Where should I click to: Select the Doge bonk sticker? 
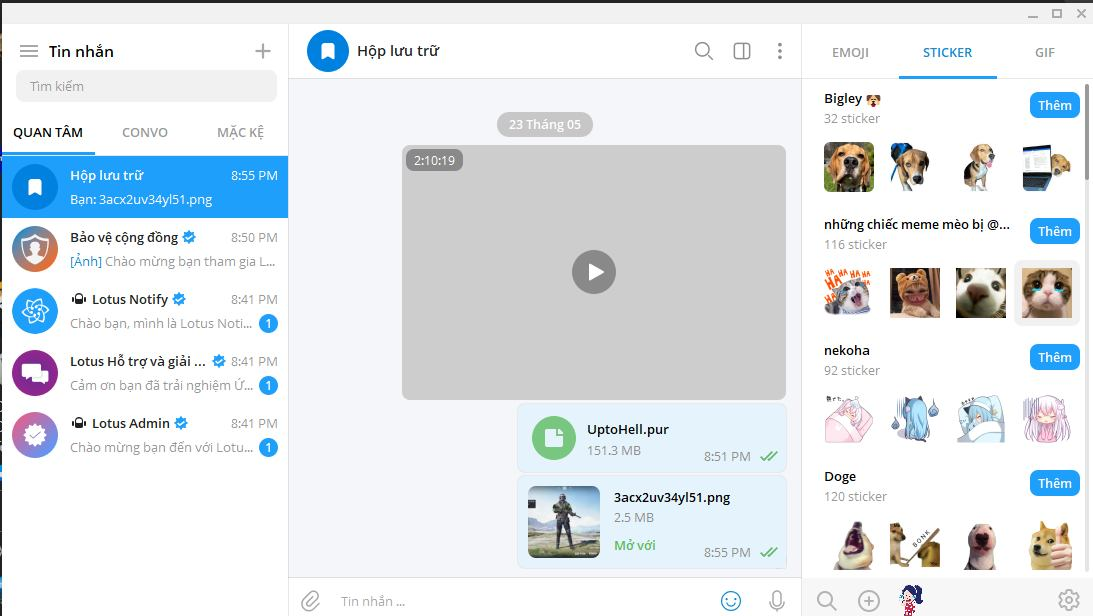tap(915, 545)
